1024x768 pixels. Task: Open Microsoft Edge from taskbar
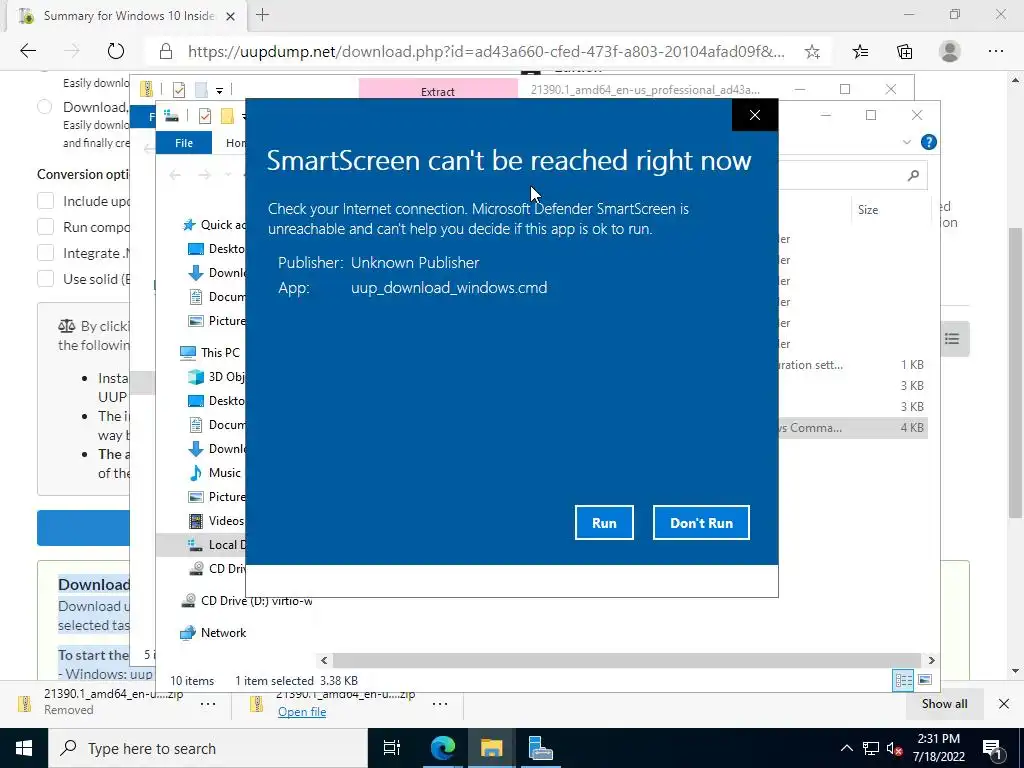pos(442,748)
